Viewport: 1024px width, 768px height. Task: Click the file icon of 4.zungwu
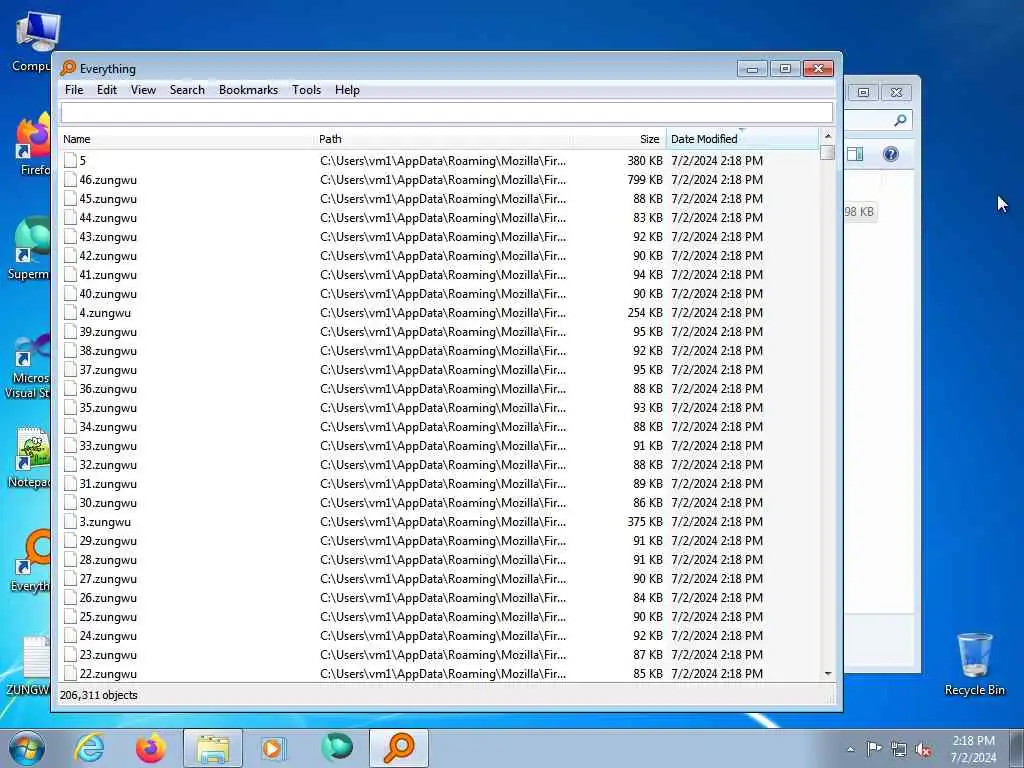[70, 313]
